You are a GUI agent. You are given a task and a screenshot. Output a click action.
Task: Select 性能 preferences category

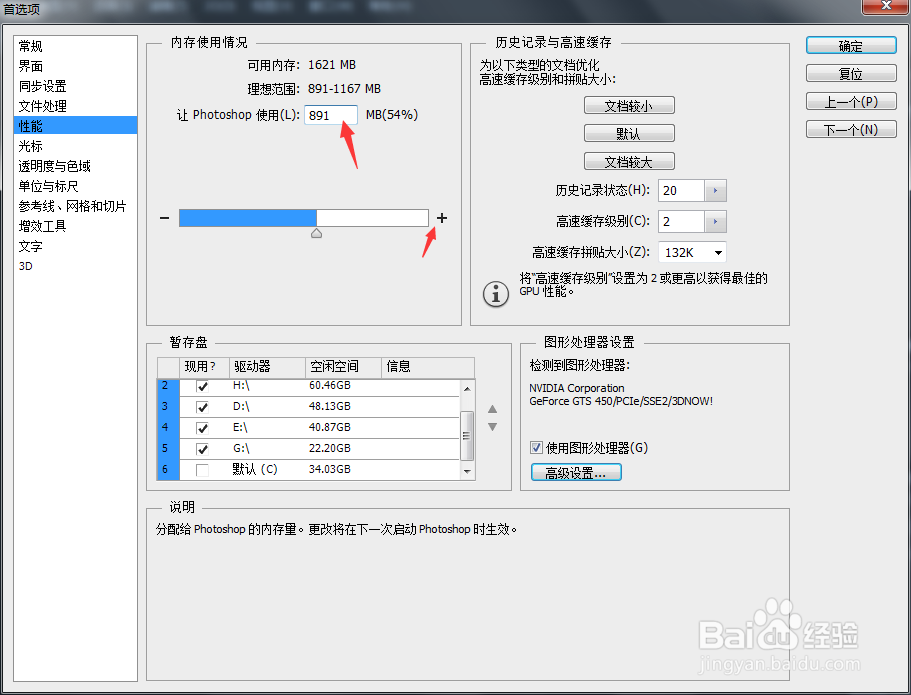pos(76,126)
